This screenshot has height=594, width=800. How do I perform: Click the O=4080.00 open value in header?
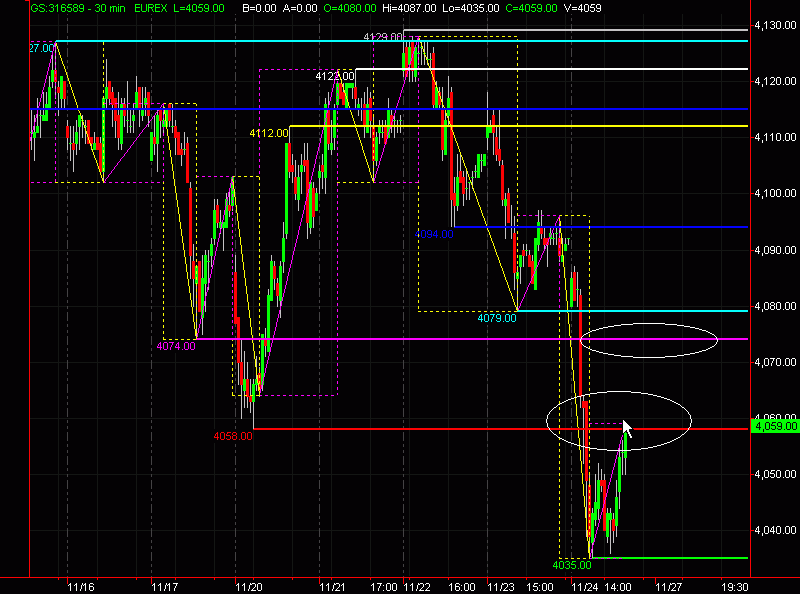pyautogui.click(x=349, y=8)
